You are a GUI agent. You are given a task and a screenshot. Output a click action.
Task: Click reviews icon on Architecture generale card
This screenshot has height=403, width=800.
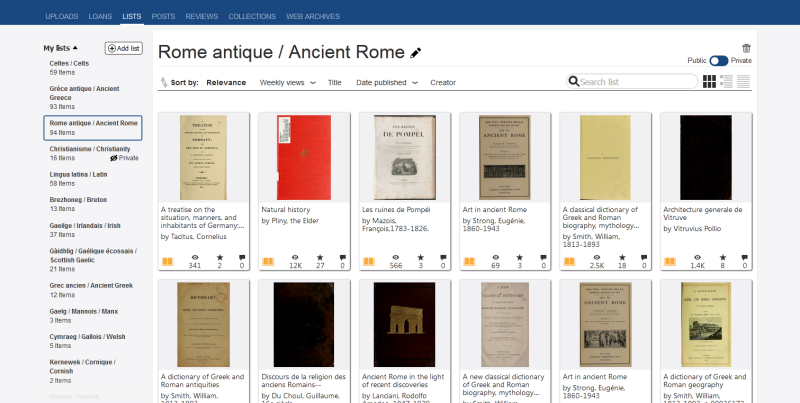[x=745, y=258]
